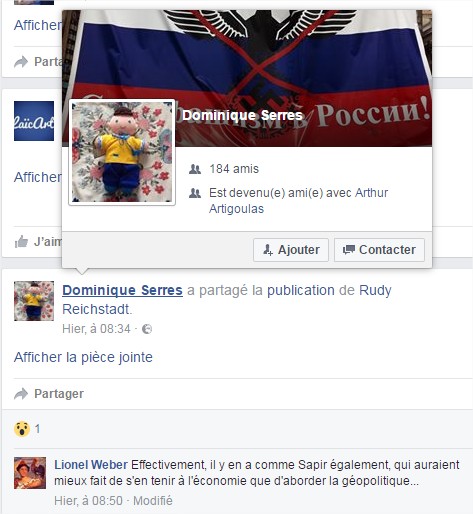The height and width of the screenshot is (514, 473).
Task: Open the underlined Dominique Serres post author link
Action: (122, 290)
